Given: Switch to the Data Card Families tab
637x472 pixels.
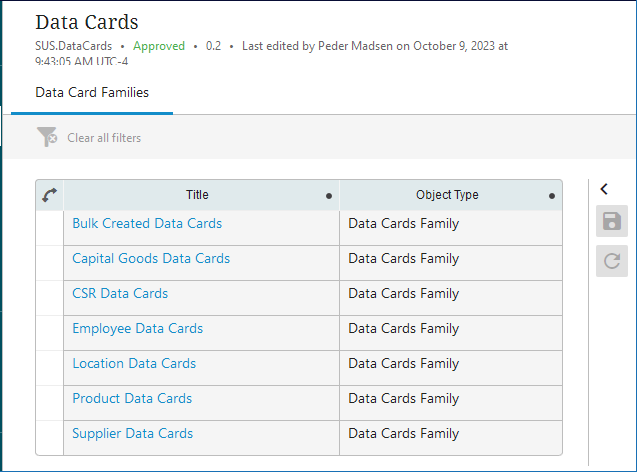Looking at the screenshot, I should 92,93.
